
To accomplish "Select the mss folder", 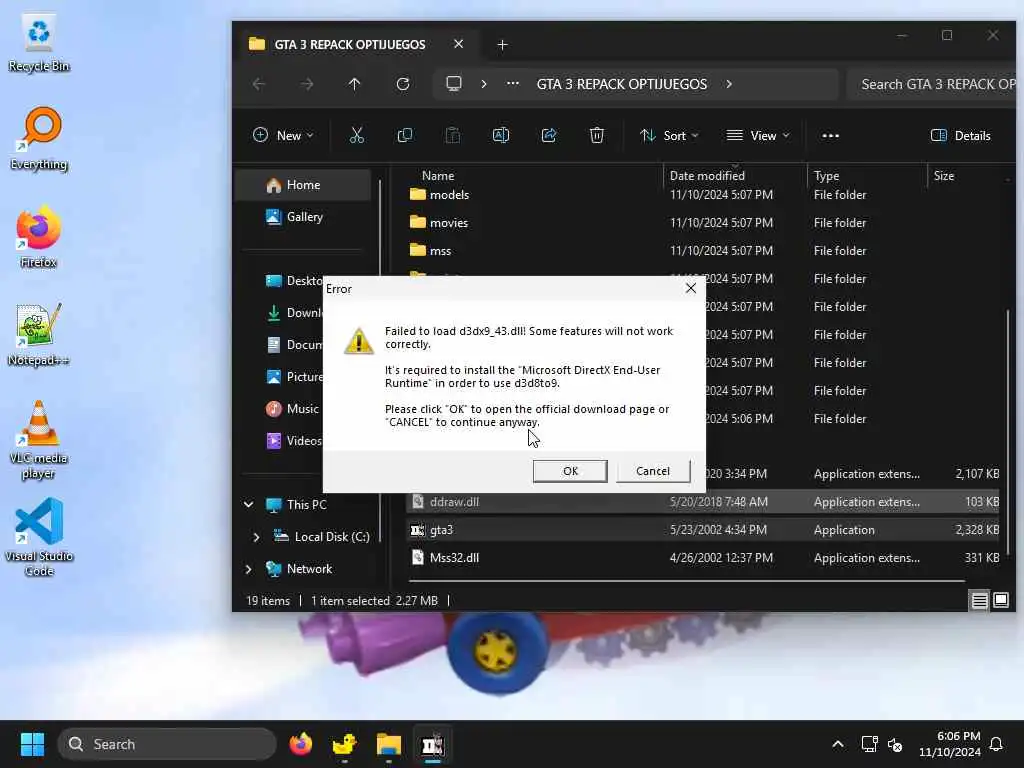I will click(440, 251).
